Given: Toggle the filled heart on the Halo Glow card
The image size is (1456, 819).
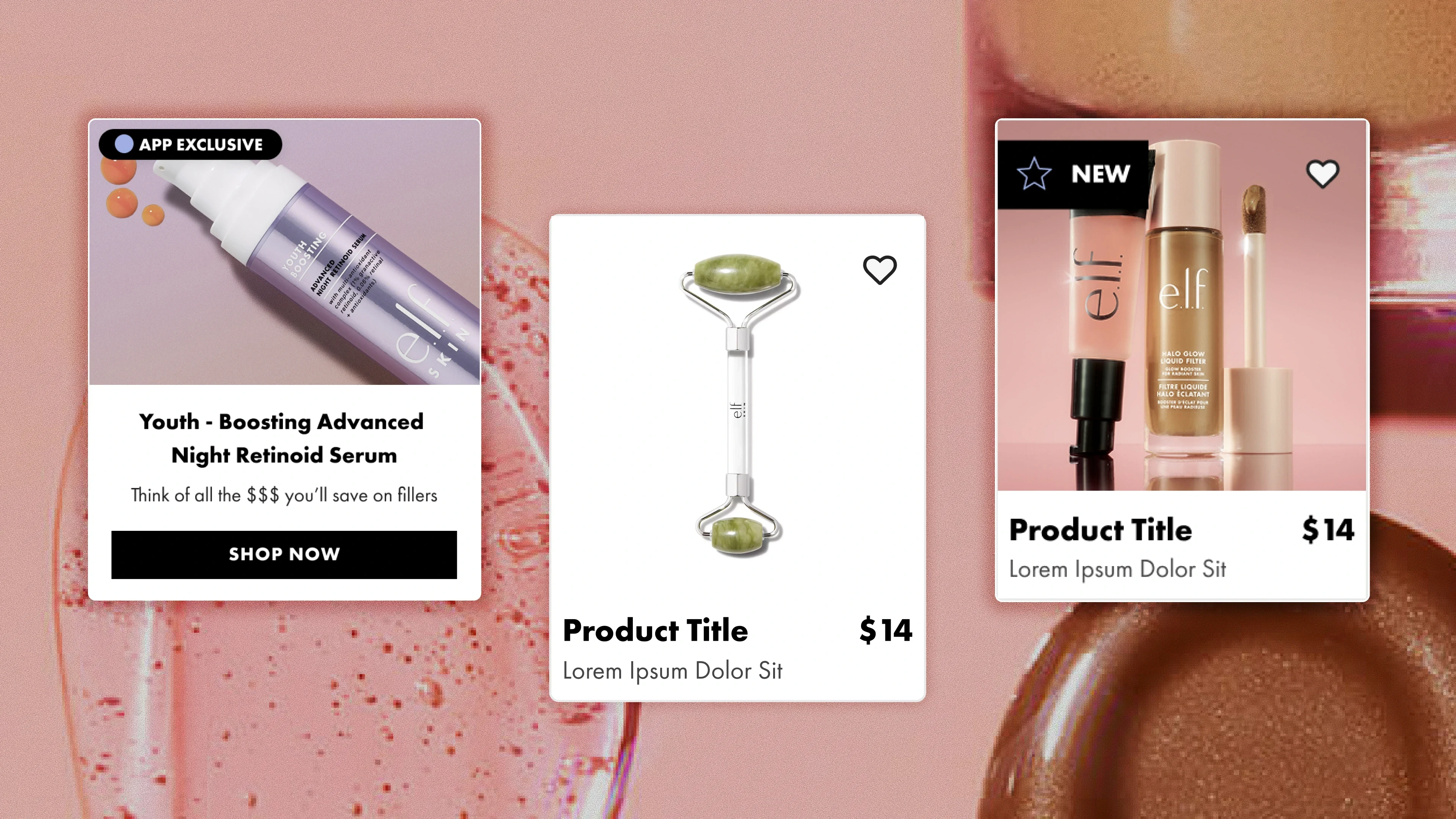Looking at the screenshot, I should click(x=1323, y=174).
